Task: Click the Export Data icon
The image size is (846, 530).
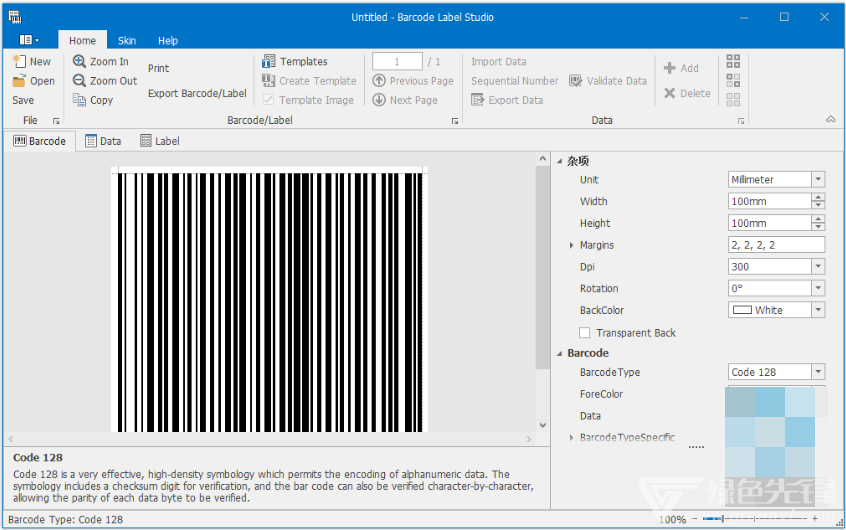Action: click(477, 100)
